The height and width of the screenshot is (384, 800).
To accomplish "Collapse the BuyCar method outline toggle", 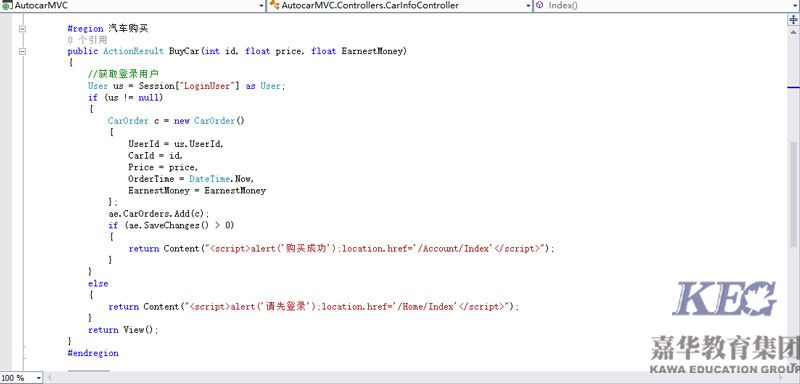I will click(x=22, y=52).
